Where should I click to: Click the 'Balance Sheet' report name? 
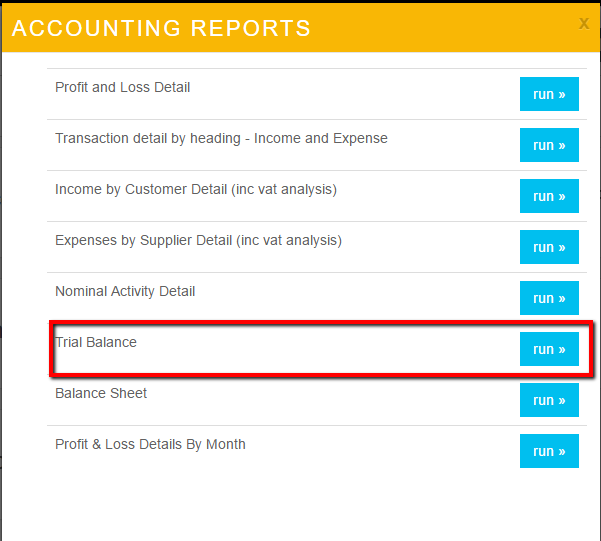pos(101,393)
